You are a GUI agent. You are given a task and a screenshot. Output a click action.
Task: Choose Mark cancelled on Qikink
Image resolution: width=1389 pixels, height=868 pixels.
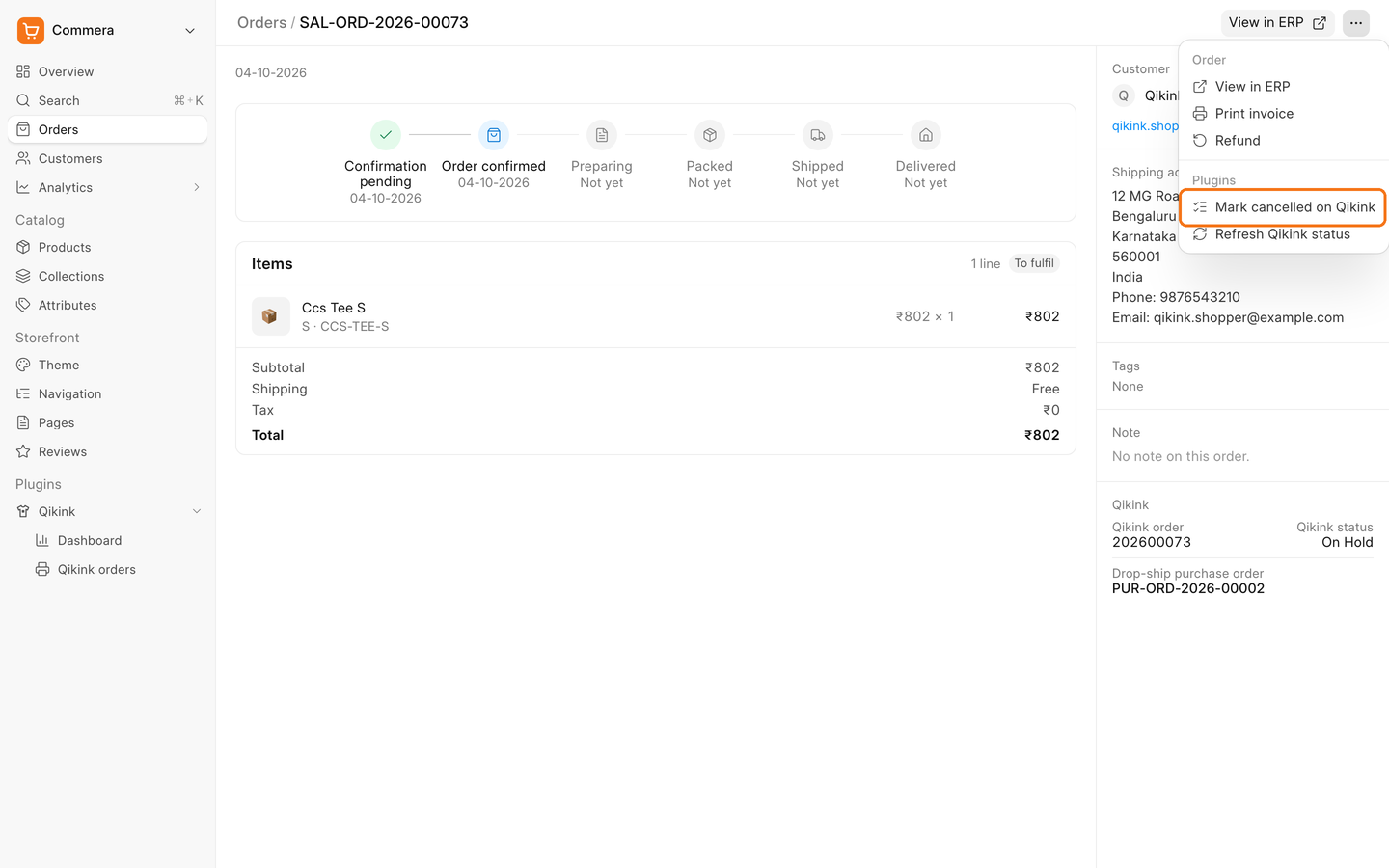point(1283,206)
